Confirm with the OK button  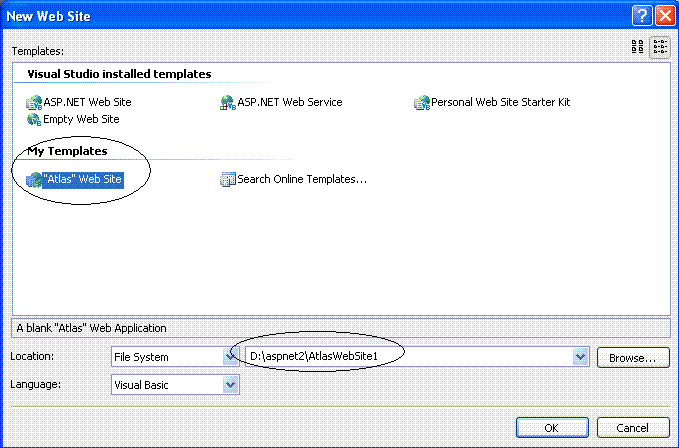coord(552,428)
